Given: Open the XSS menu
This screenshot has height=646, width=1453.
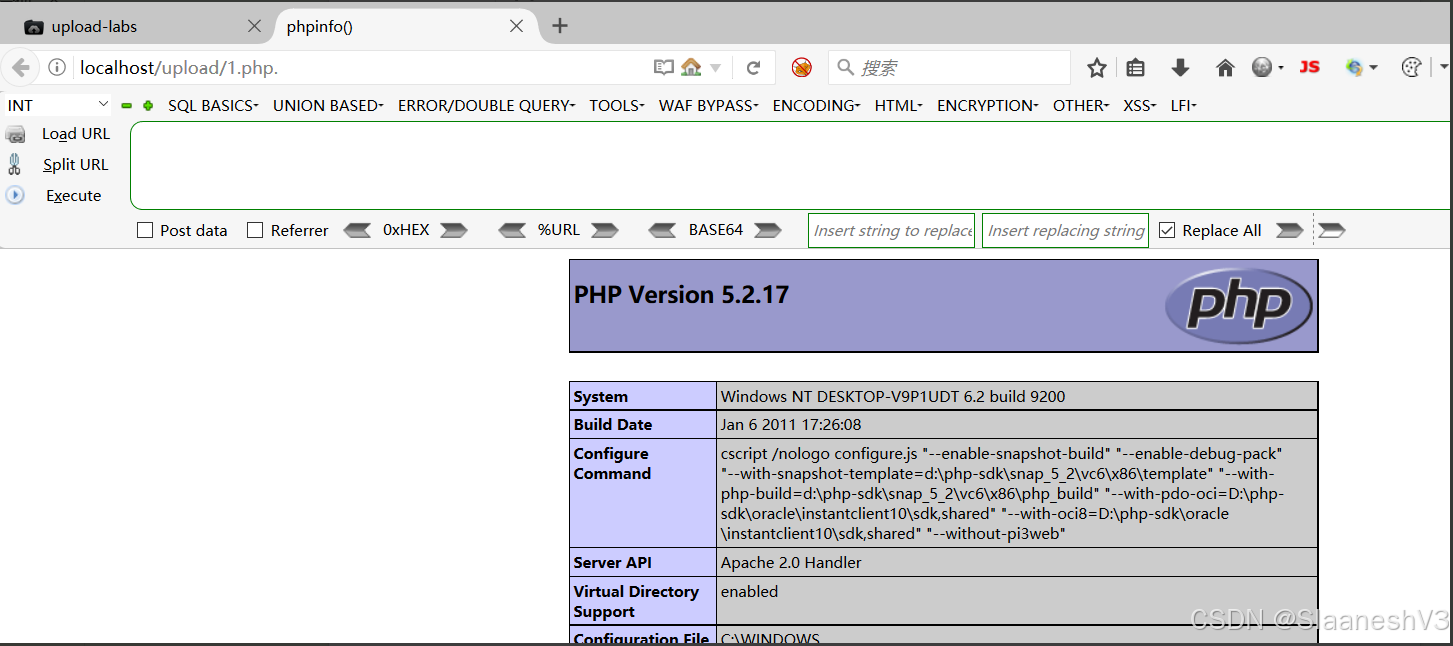Looking at the screenshot, I should tap(1139, 105).
